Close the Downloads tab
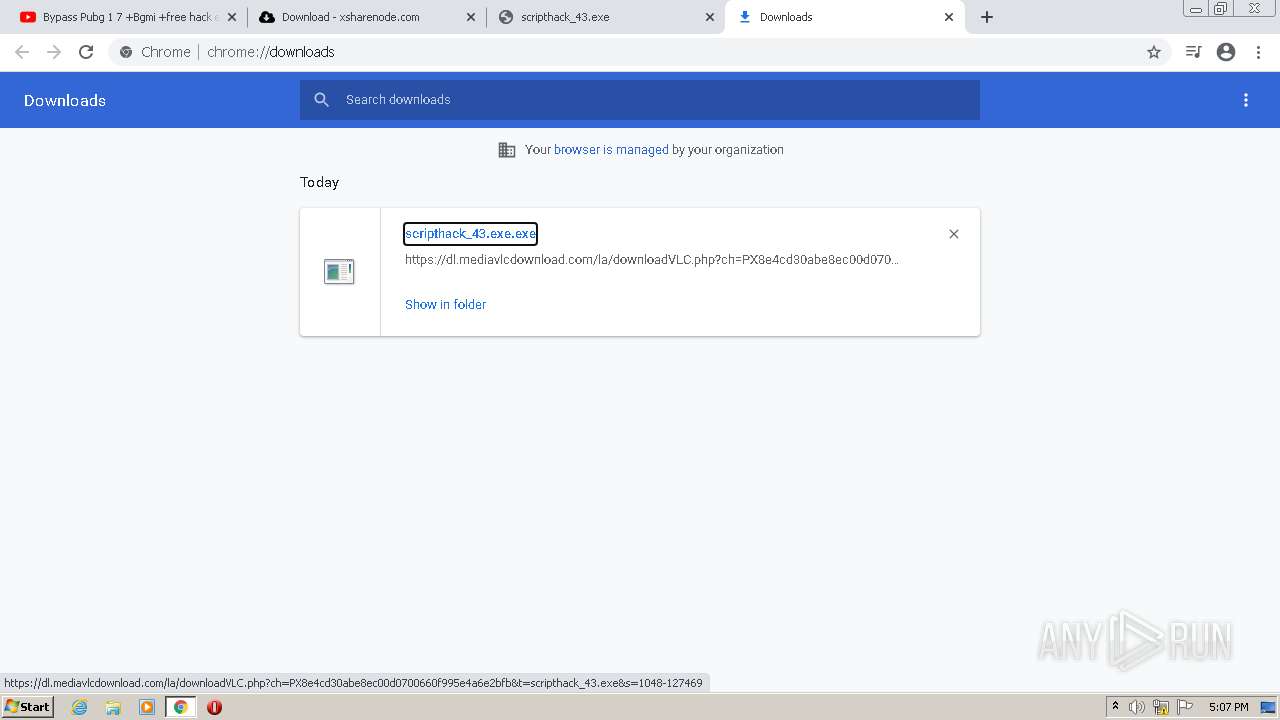Viewport: 1280px width, 720px height. 949,17
